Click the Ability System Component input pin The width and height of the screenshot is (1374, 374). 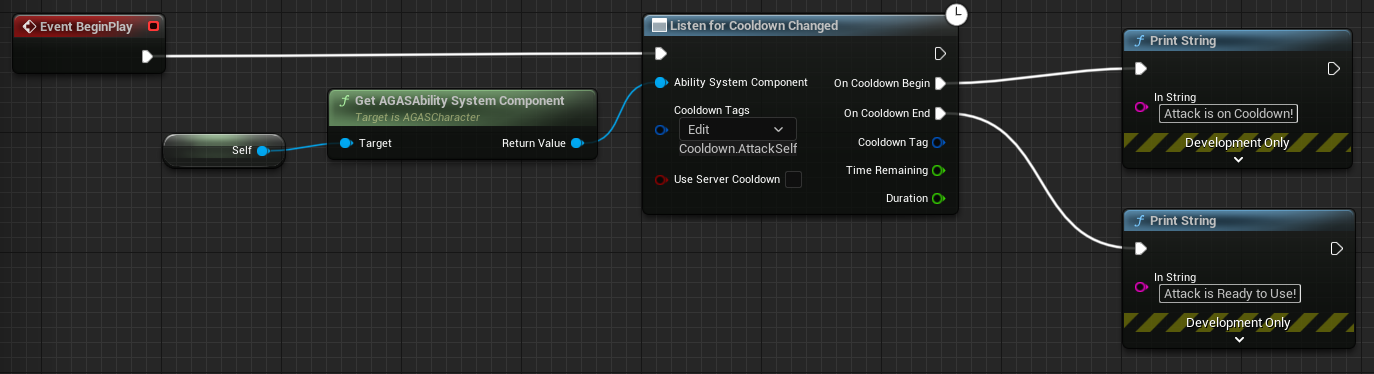(660, 82)
